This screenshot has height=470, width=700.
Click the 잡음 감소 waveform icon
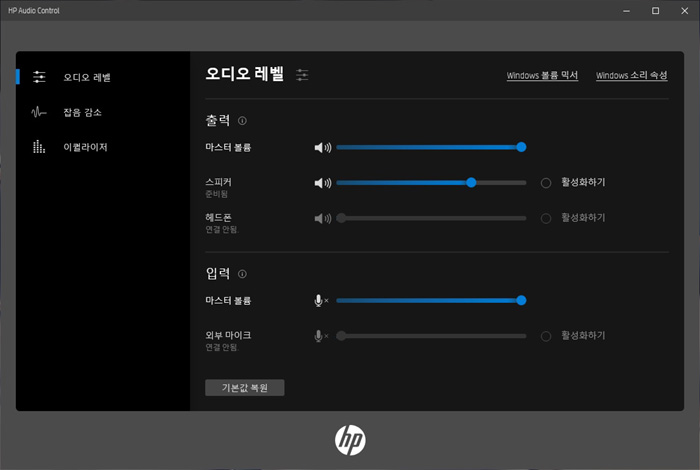[39, 112]
